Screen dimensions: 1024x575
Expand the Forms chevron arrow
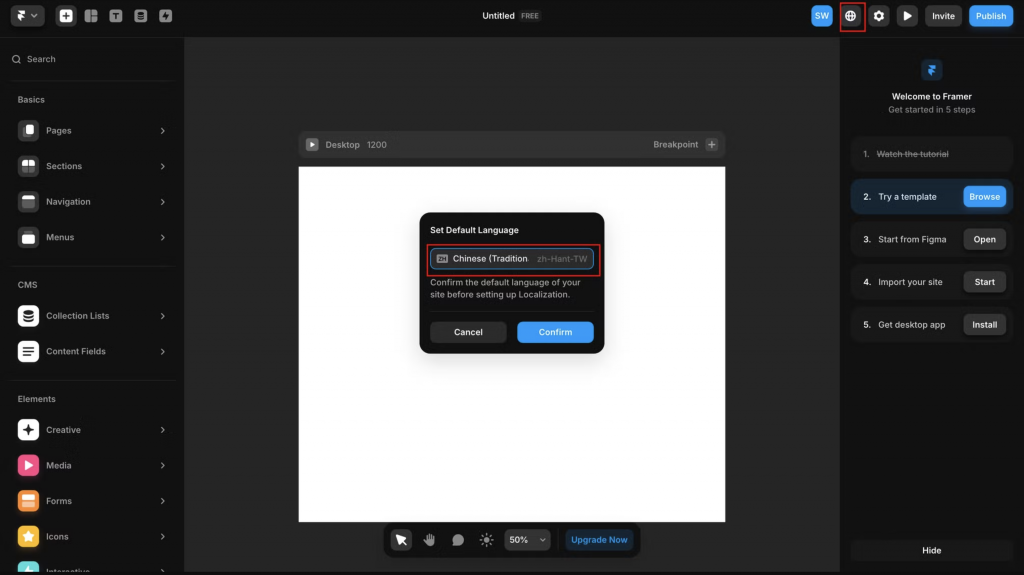click(163, 501)
